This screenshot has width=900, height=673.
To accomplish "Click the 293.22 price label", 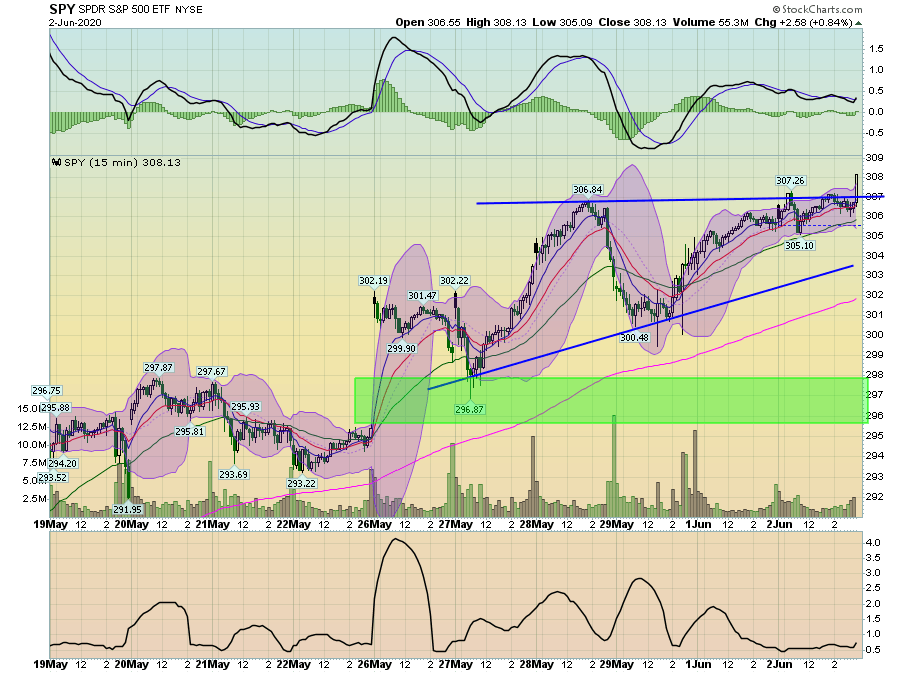I will tap(301, 484).
